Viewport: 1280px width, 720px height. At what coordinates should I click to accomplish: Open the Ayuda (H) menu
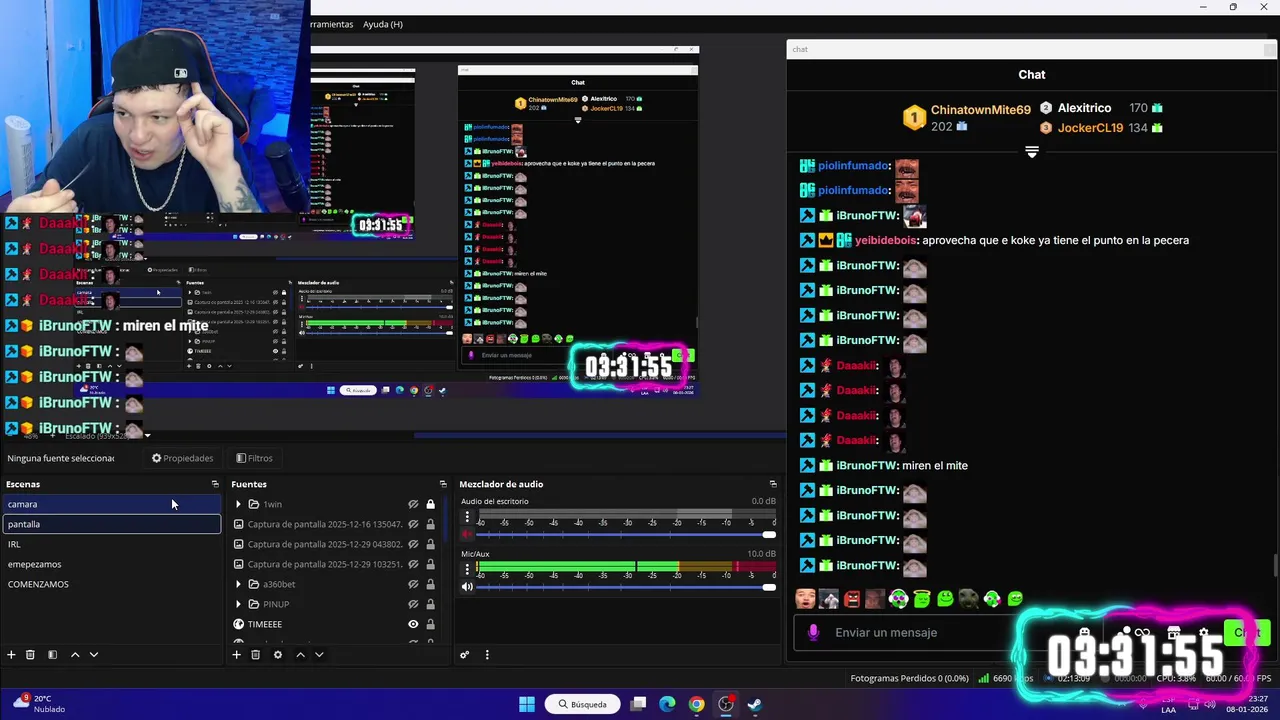(383, 24)
